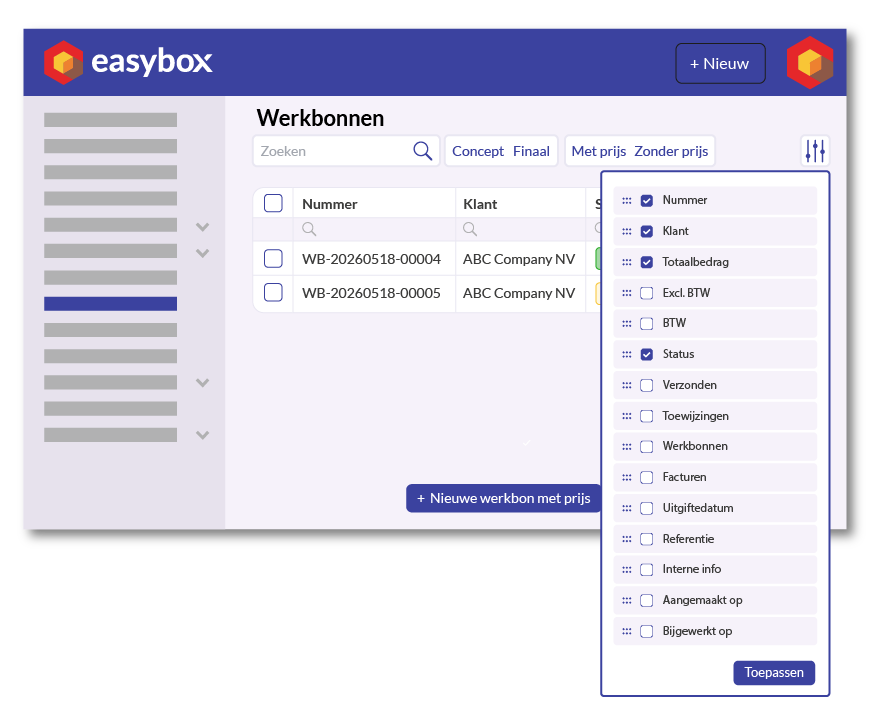Grab the drag handle next to Aangemaakt op
Image resolution: width=880 pixels, height=720 pixels.
(627, 600)
